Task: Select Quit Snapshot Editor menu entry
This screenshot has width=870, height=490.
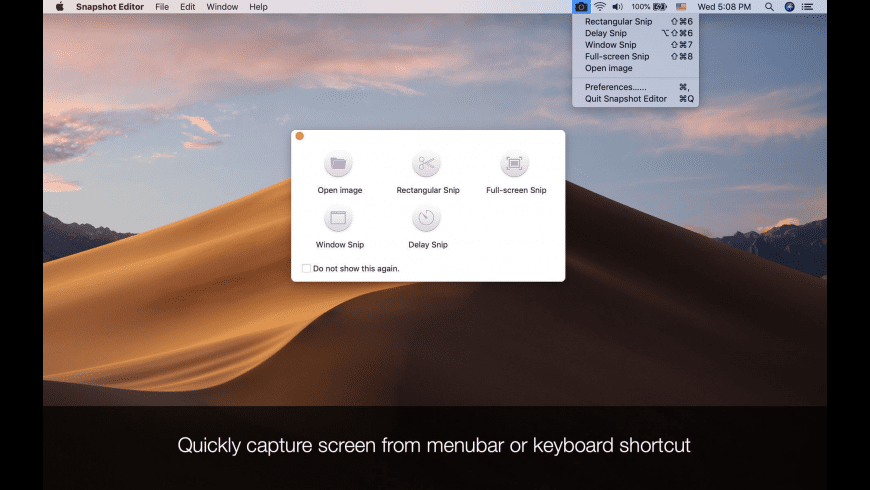Action: pyautogui.click(x=626, y=99)
